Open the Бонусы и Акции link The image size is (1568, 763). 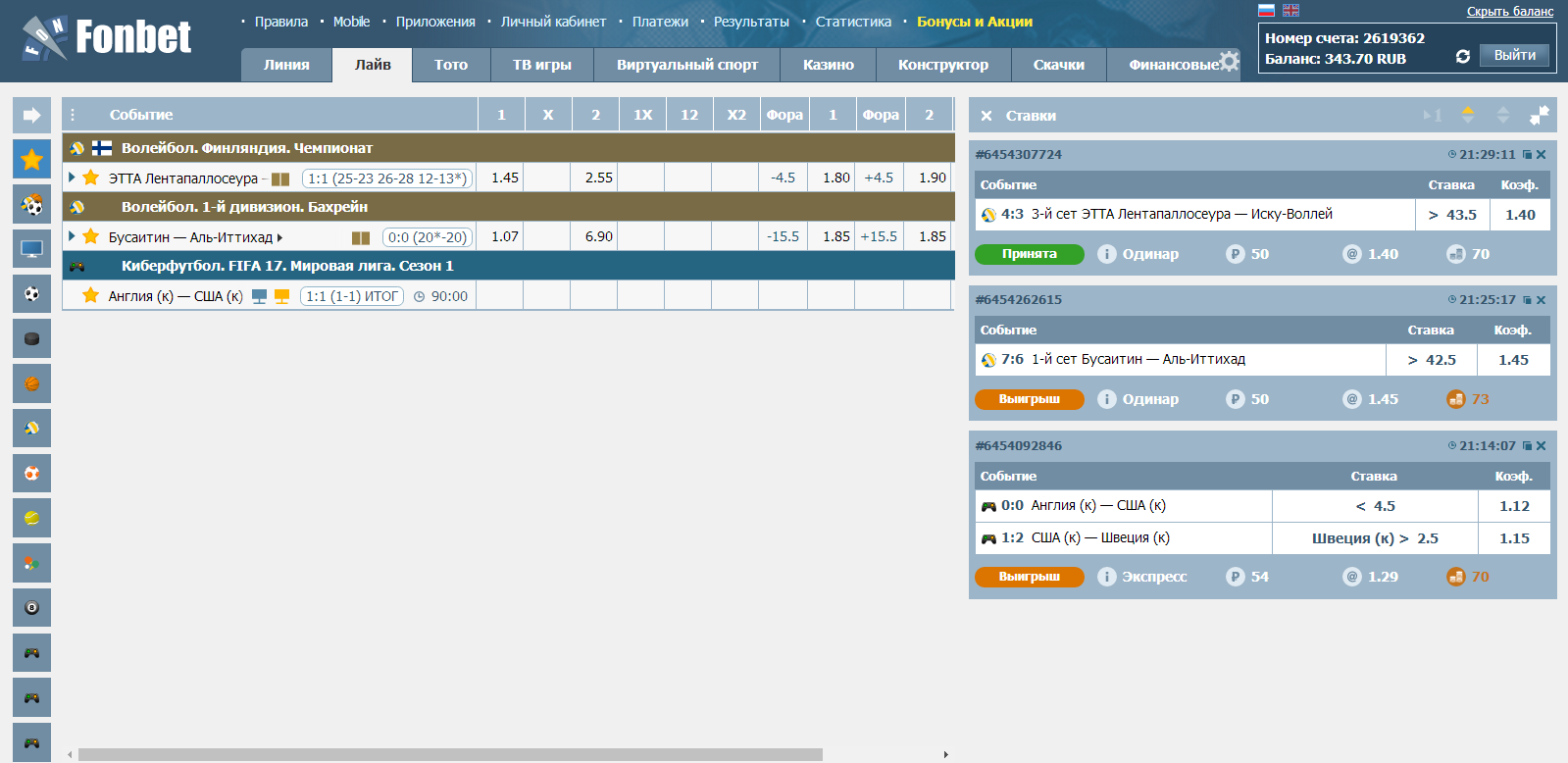975,22
